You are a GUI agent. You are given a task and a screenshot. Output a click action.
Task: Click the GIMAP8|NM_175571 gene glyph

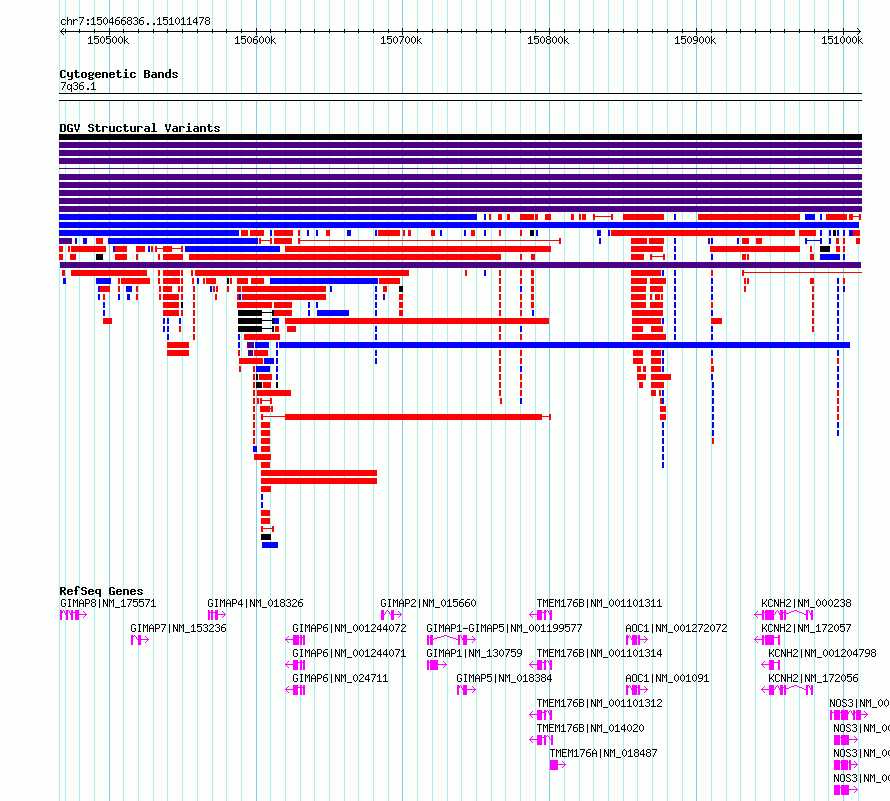pos(73,615)
